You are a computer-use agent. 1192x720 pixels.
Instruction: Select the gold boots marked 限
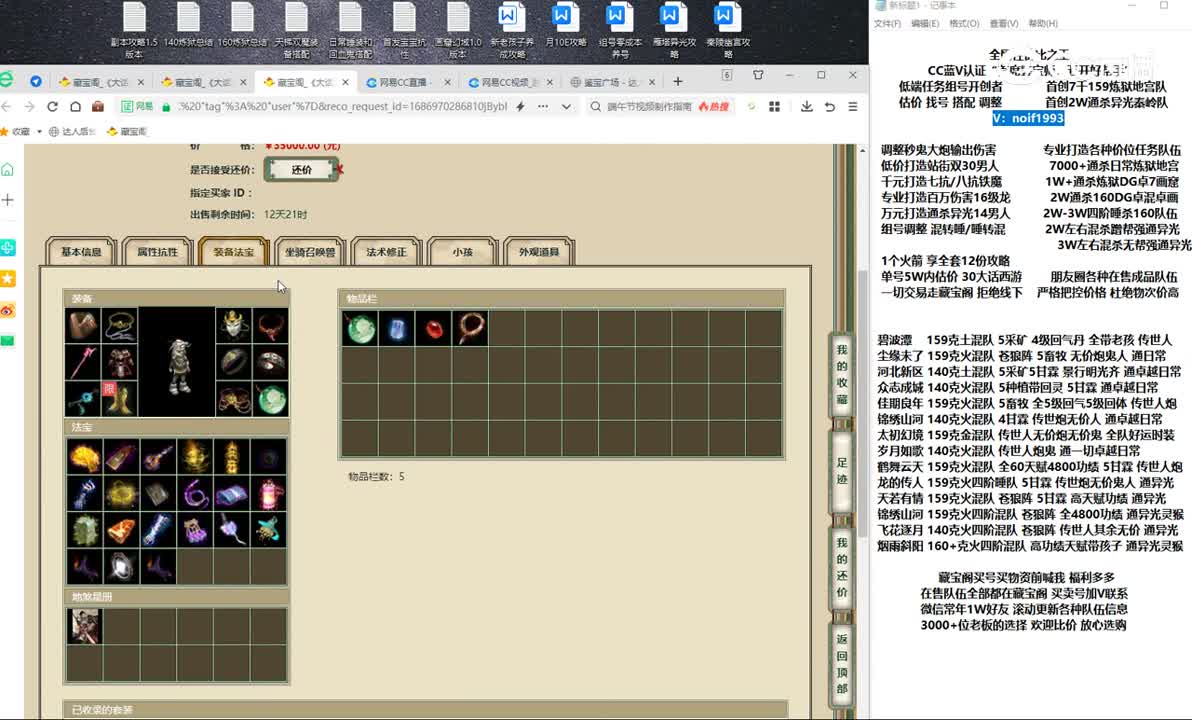(119, 398)
